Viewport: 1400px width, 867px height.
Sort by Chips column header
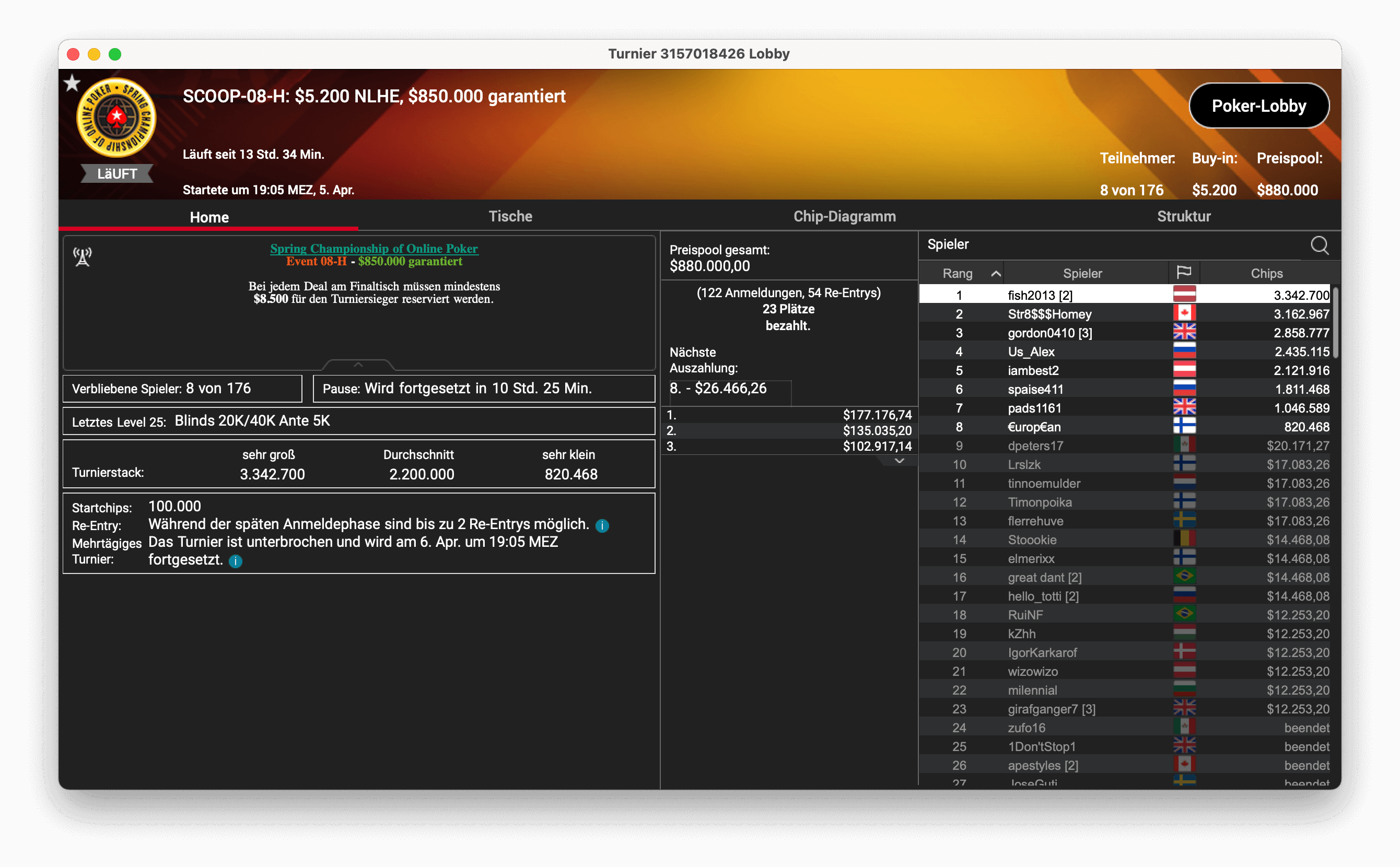1266,274
